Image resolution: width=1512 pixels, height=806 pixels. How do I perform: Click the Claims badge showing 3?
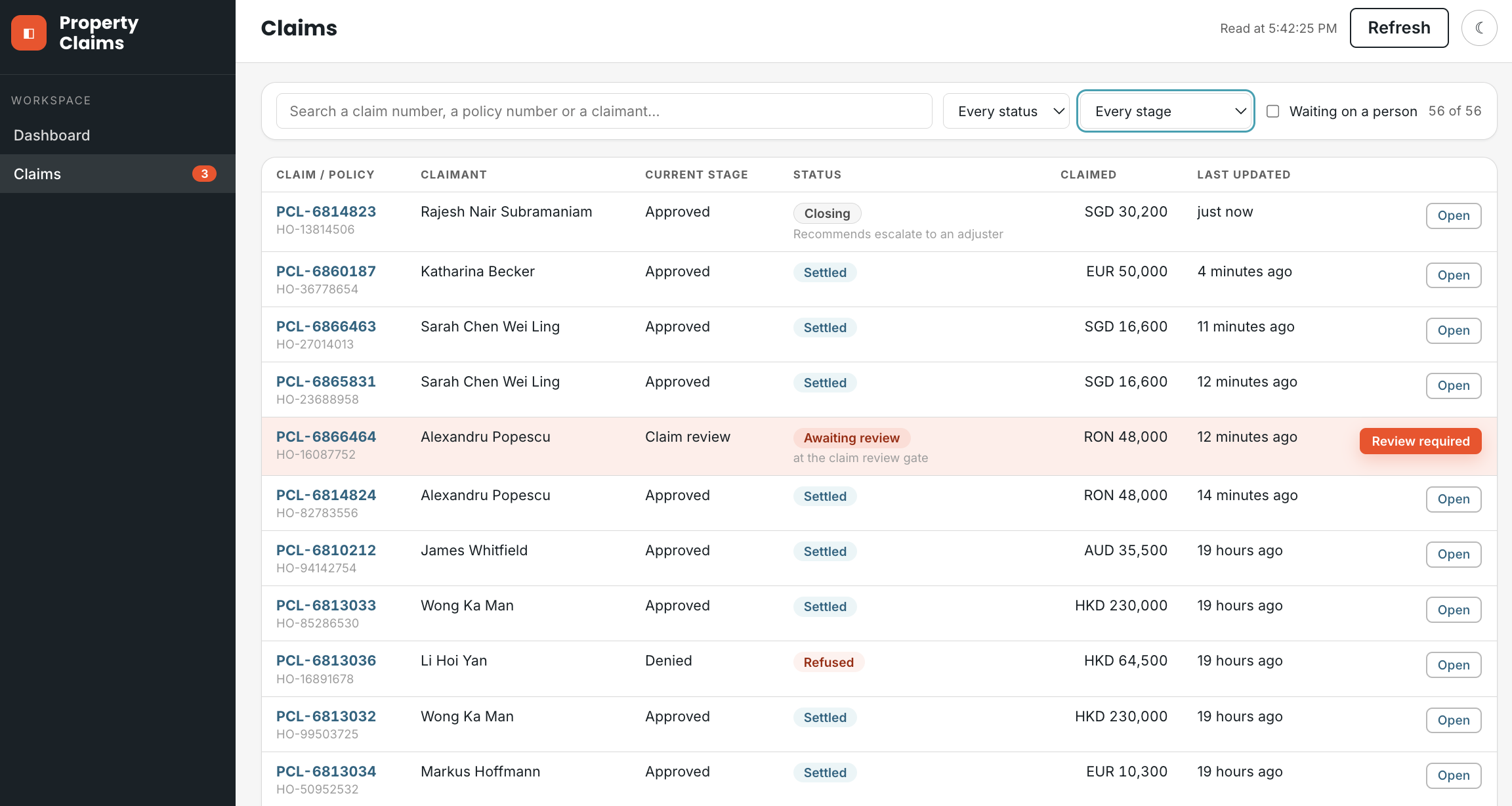(x=204, y=174)
